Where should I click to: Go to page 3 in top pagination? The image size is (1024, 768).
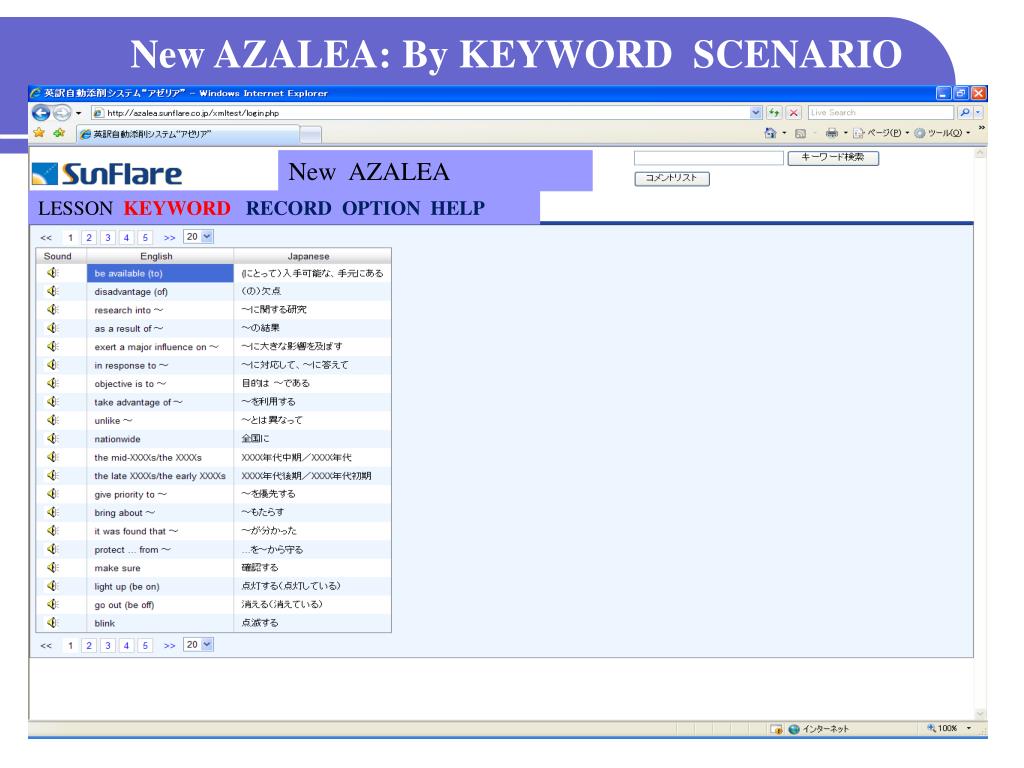coord(108,238)
